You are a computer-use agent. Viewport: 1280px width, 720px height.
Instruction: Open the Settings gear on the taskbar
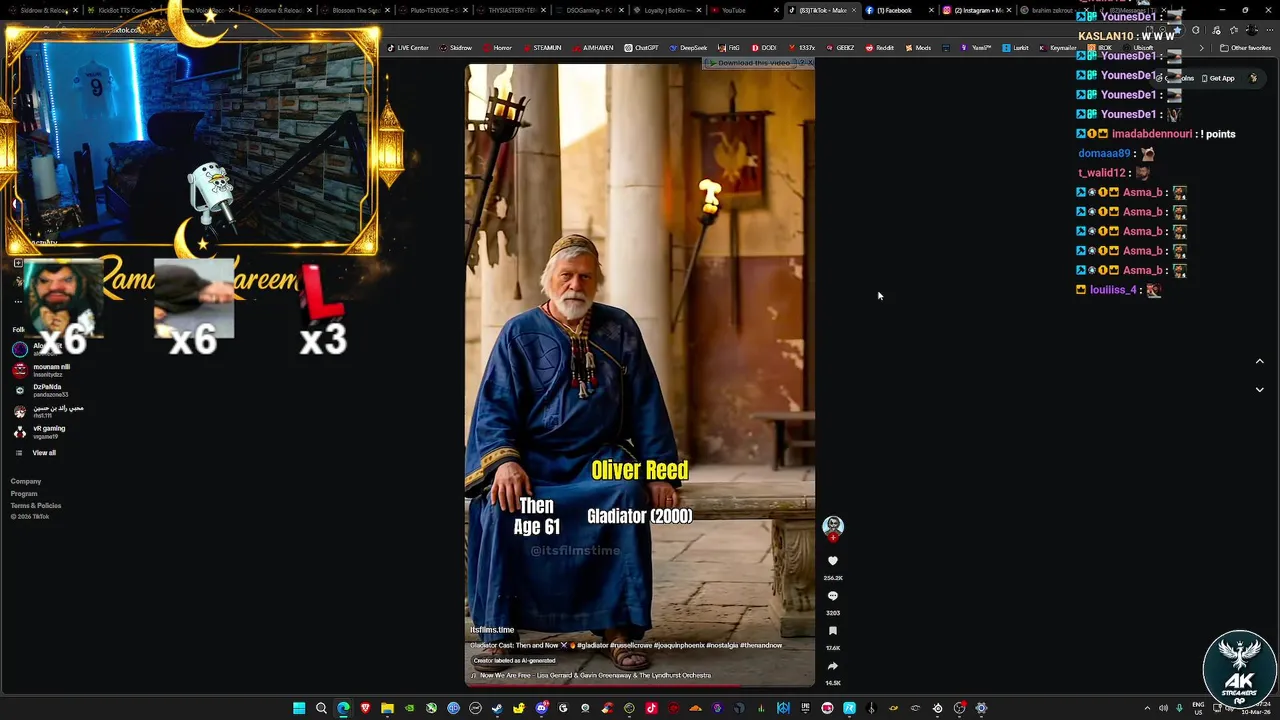point(981,708)
